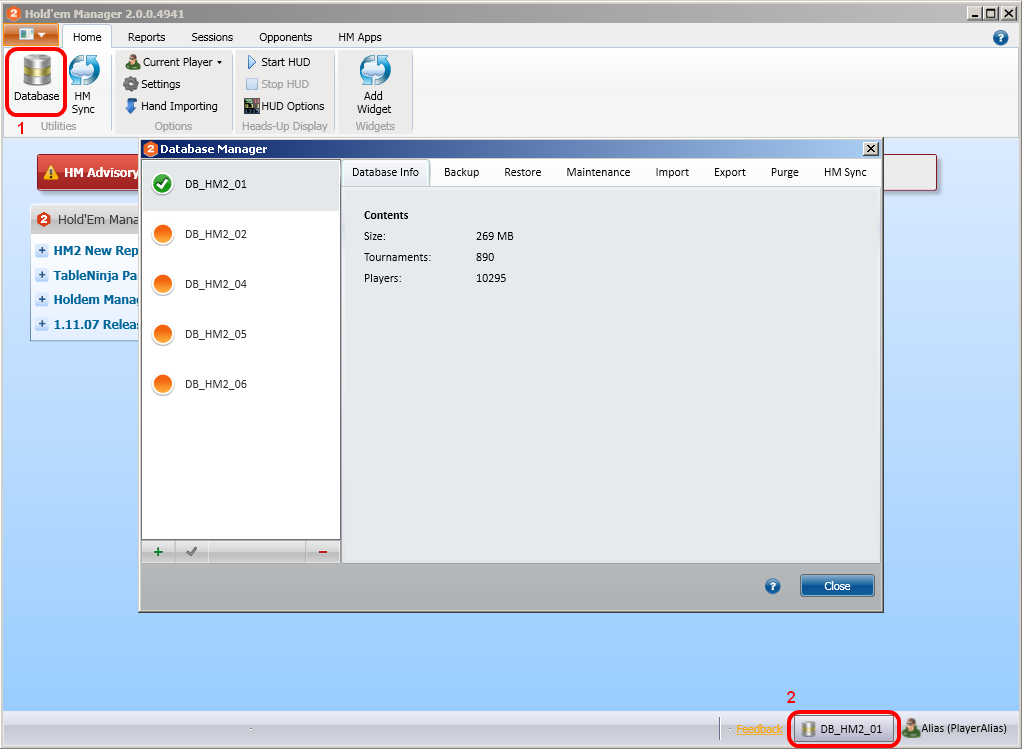This screenshot has width=1022, height=749.
Task: Click the Alias (PlayerAlias) status bar entry
Action: pos(956,728)
